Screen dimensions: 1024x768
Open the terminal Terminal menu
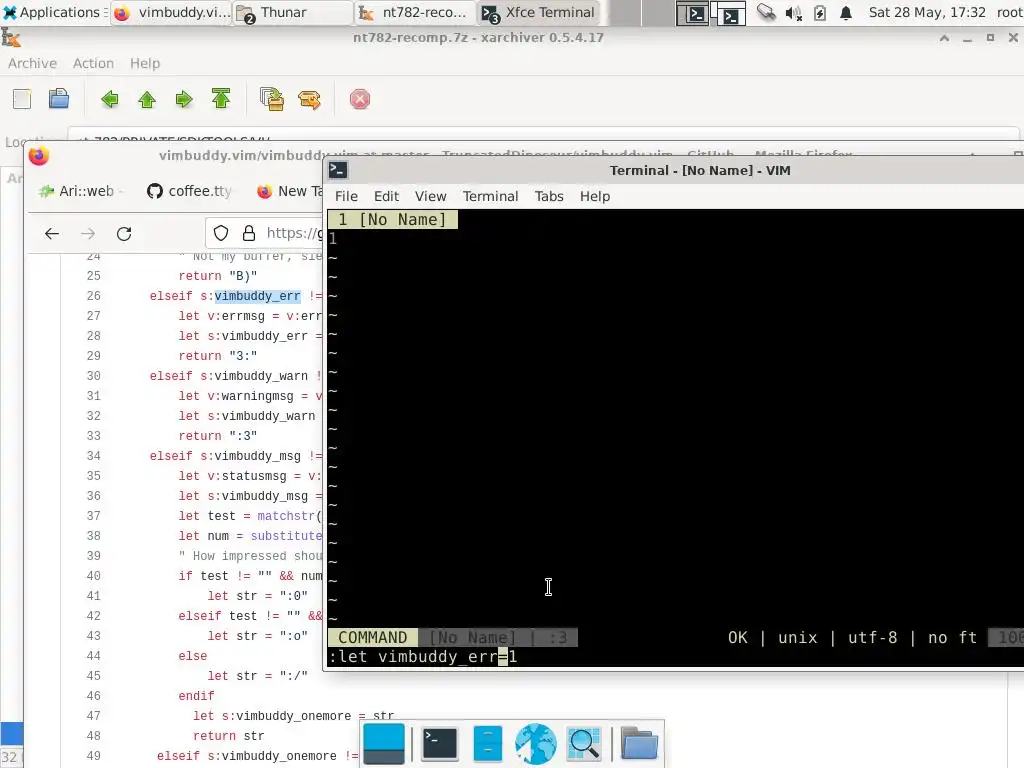[490, 197]
